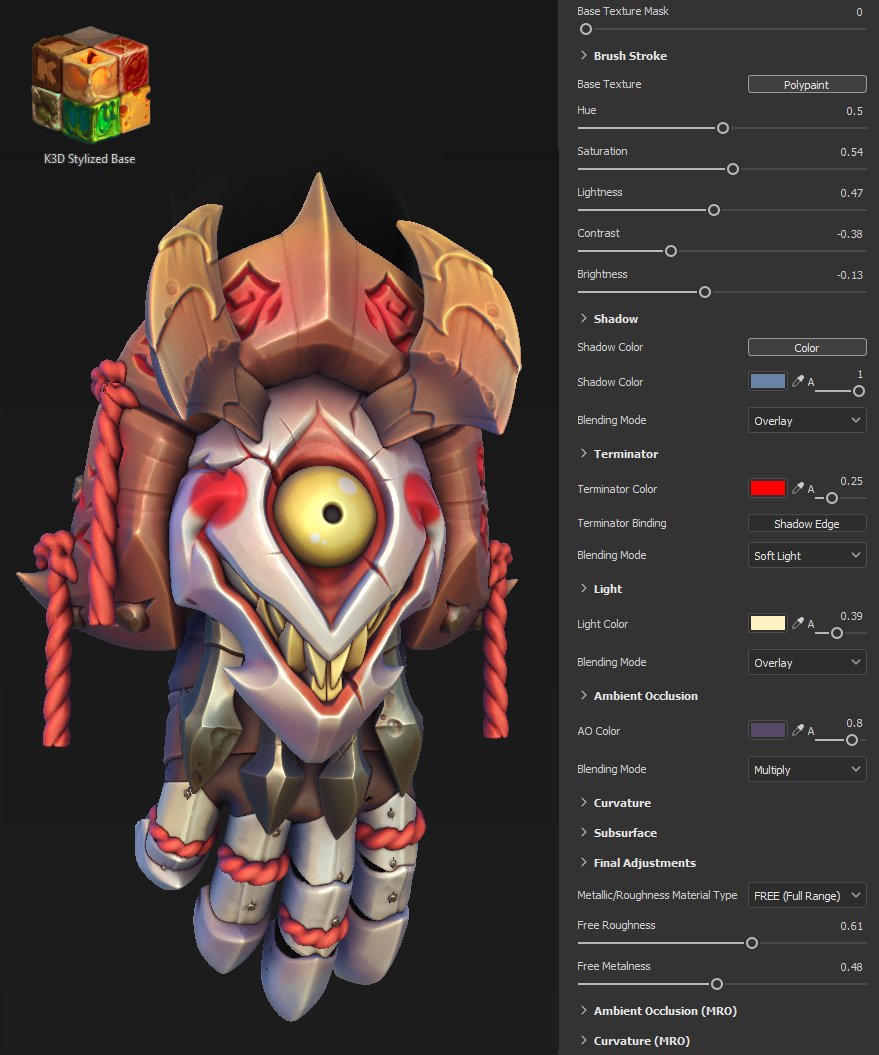Pick Terminator Color with the eyedropper

(x=798, y=488)
